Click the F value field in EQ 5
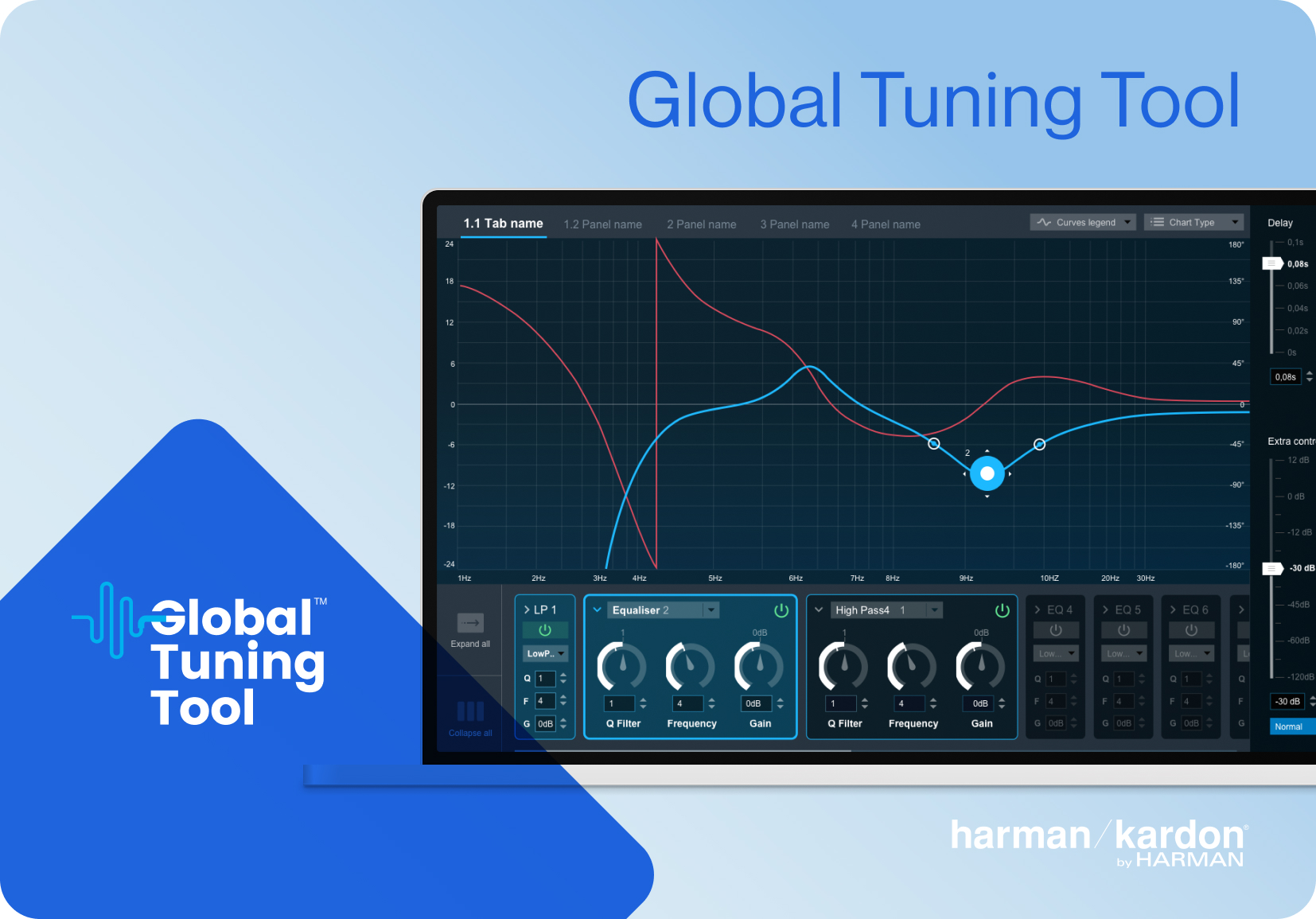Screen dimensions: 1316x919 [1123, 701]
